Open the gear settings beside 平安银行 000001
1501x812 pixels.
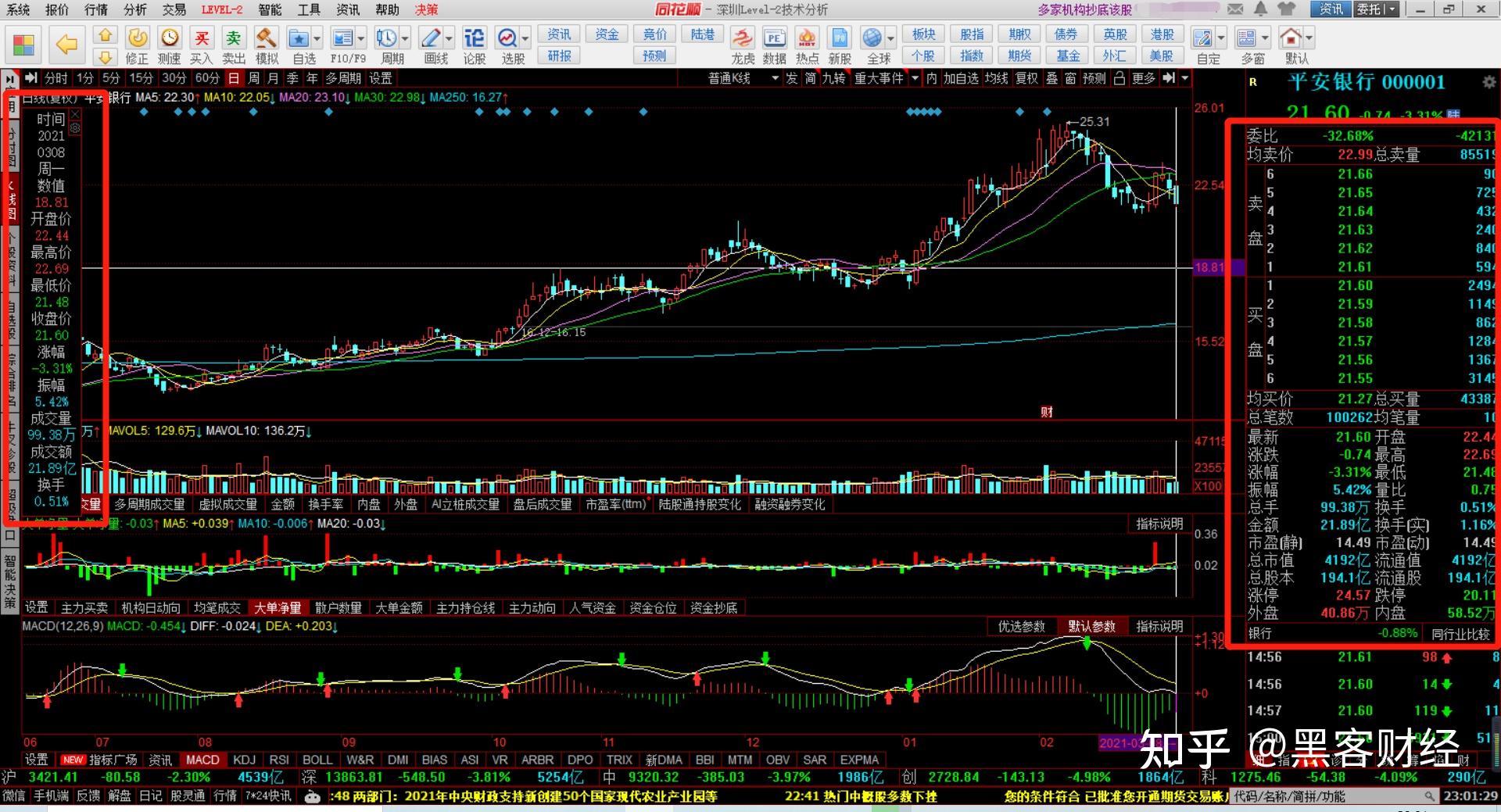click(1488, 82)
